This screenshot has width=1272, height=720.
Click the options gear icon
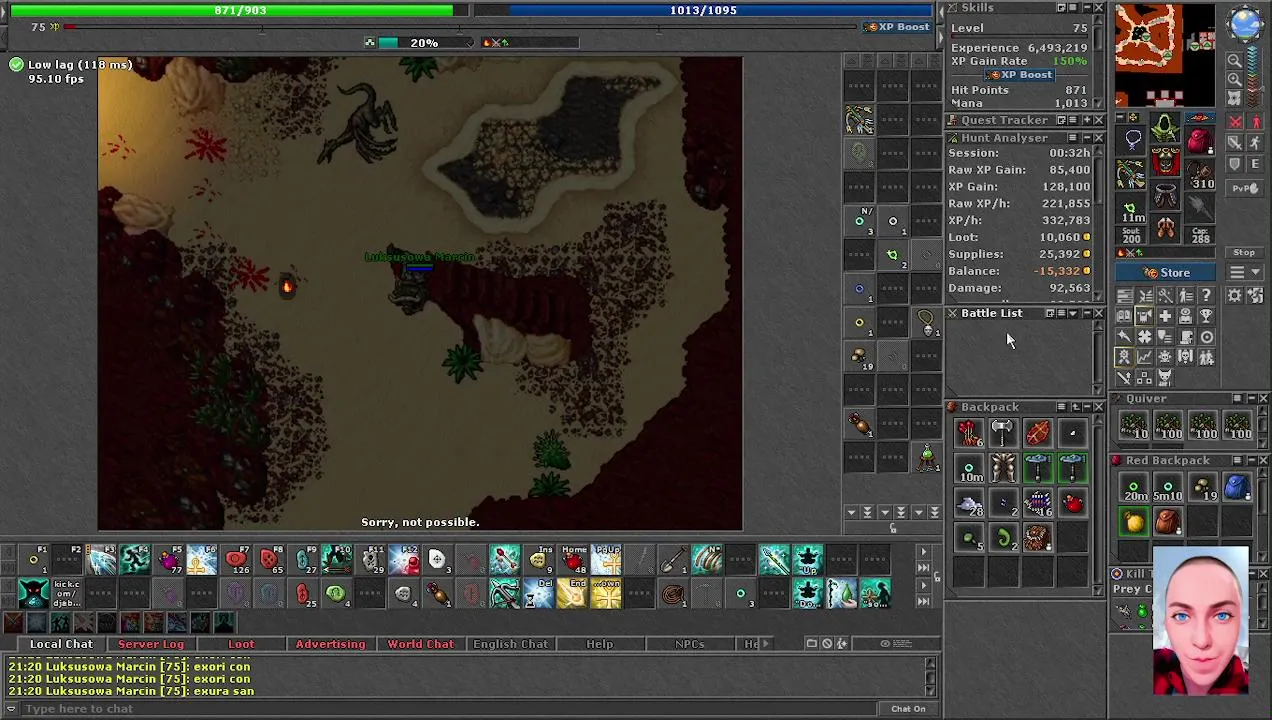tap(1235, 295)
